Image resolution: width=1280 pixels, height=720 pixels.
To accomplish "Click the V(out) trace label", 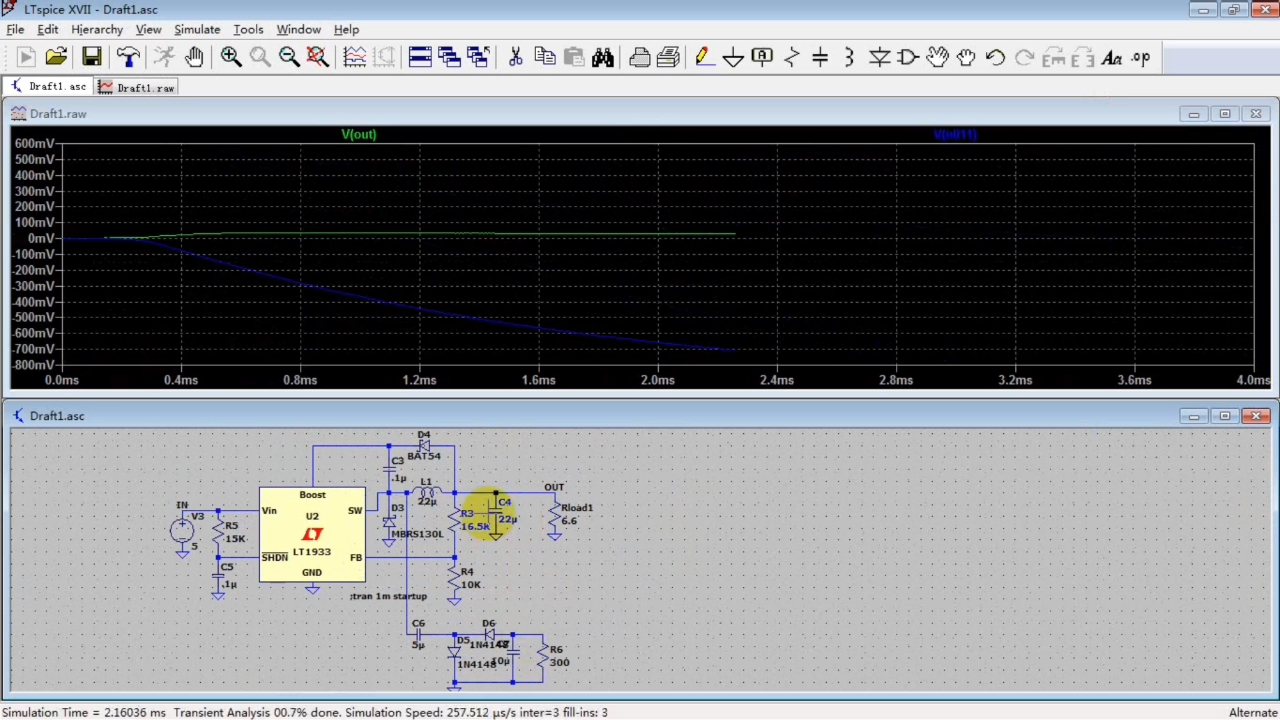I will tap(359, 134).
